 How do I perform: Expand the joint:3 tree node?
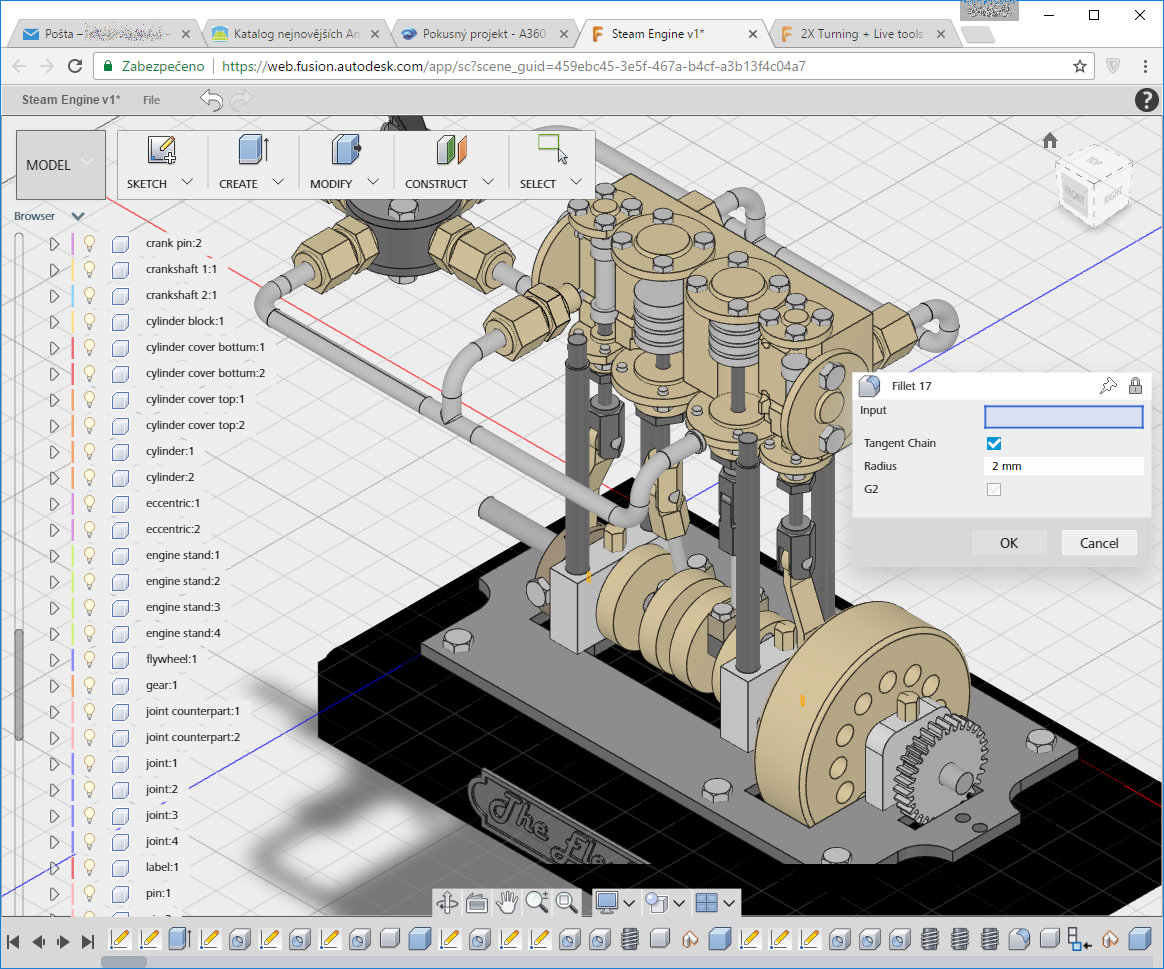click(54, 815)
